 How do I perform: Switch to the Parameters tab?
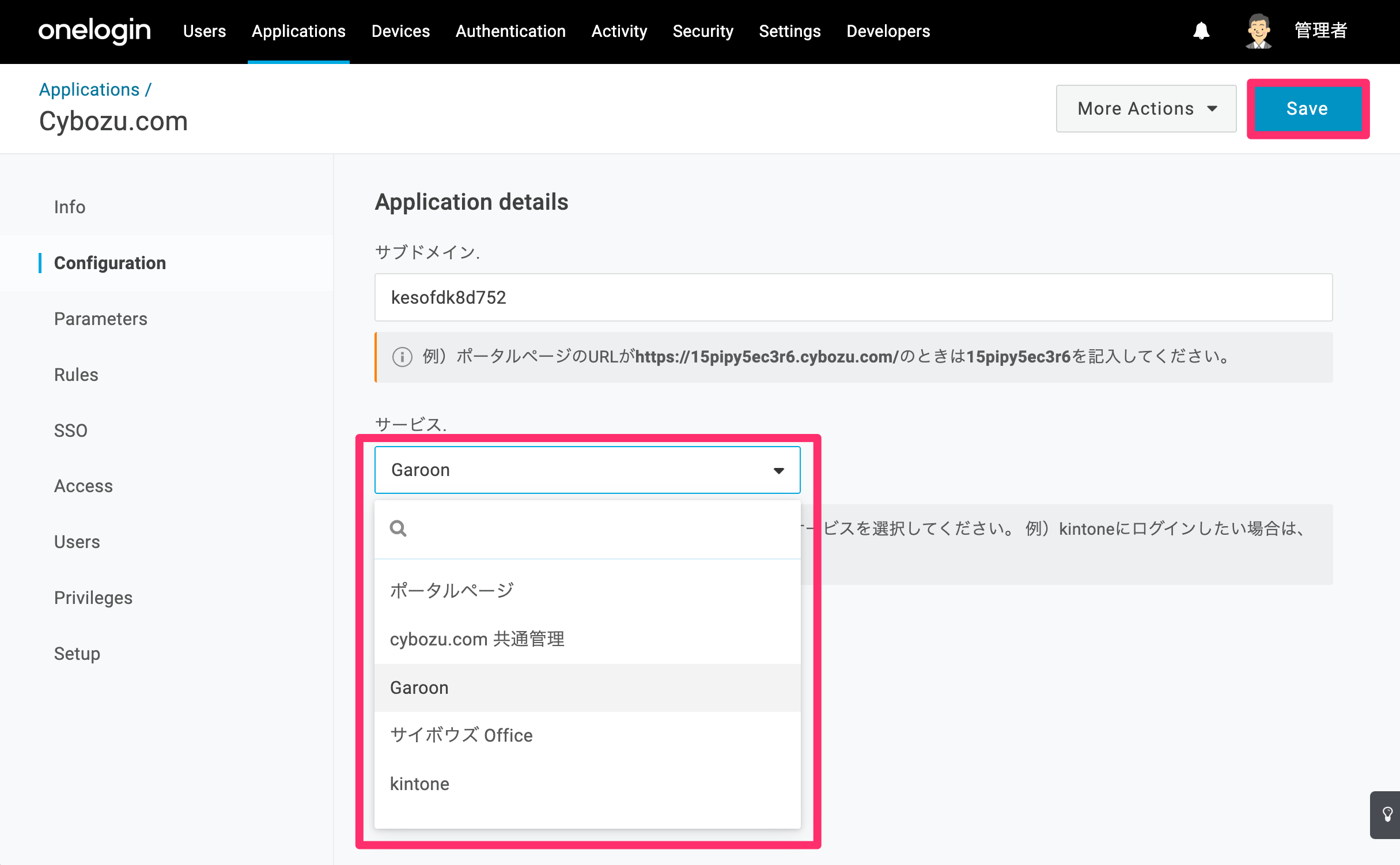click(x=101, y=319)
